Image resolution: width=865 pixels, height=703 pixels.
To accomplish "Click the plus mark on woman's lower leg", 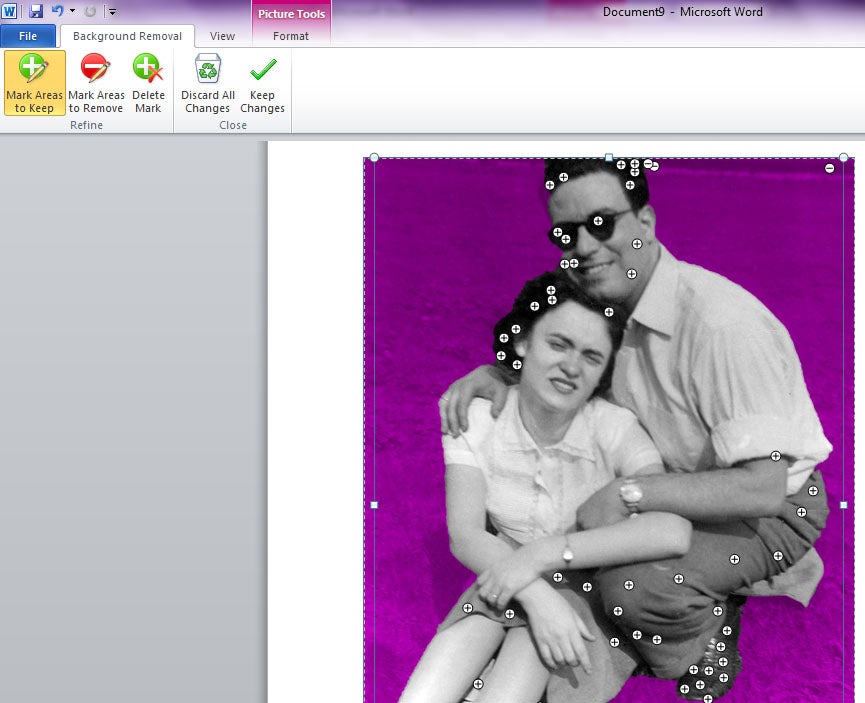I will click(x=478, y=684).
